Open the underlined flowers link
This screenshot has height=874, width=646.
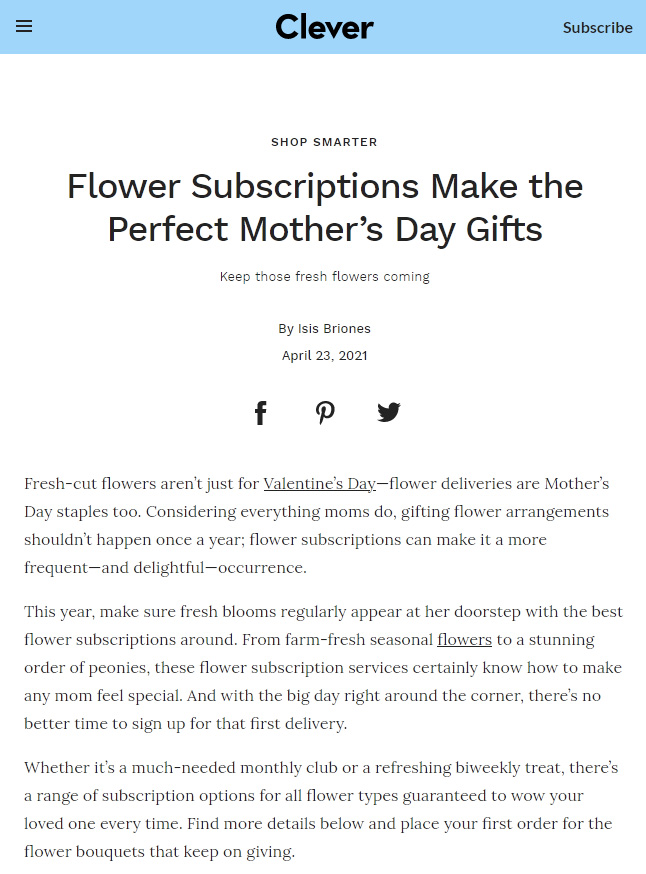point(464,640)
